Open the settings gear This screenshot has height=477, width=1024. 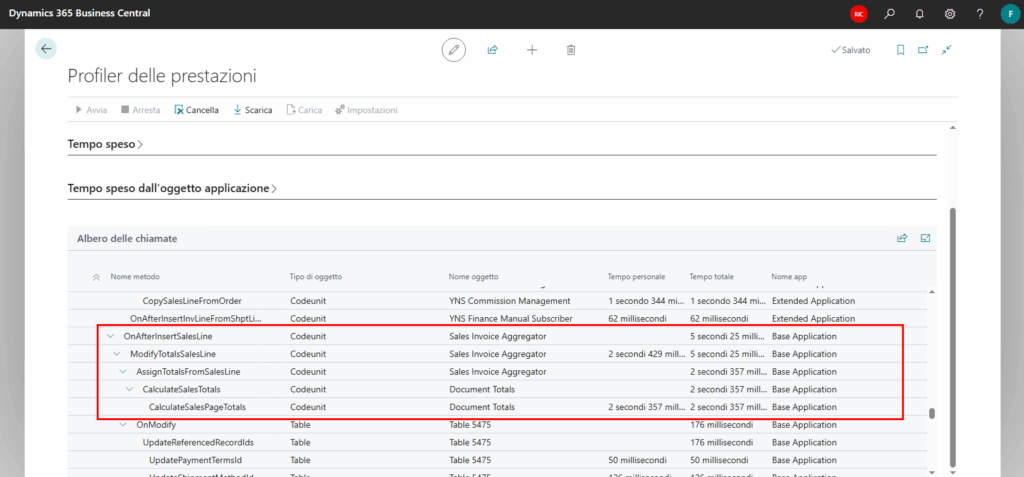point(950,14)
